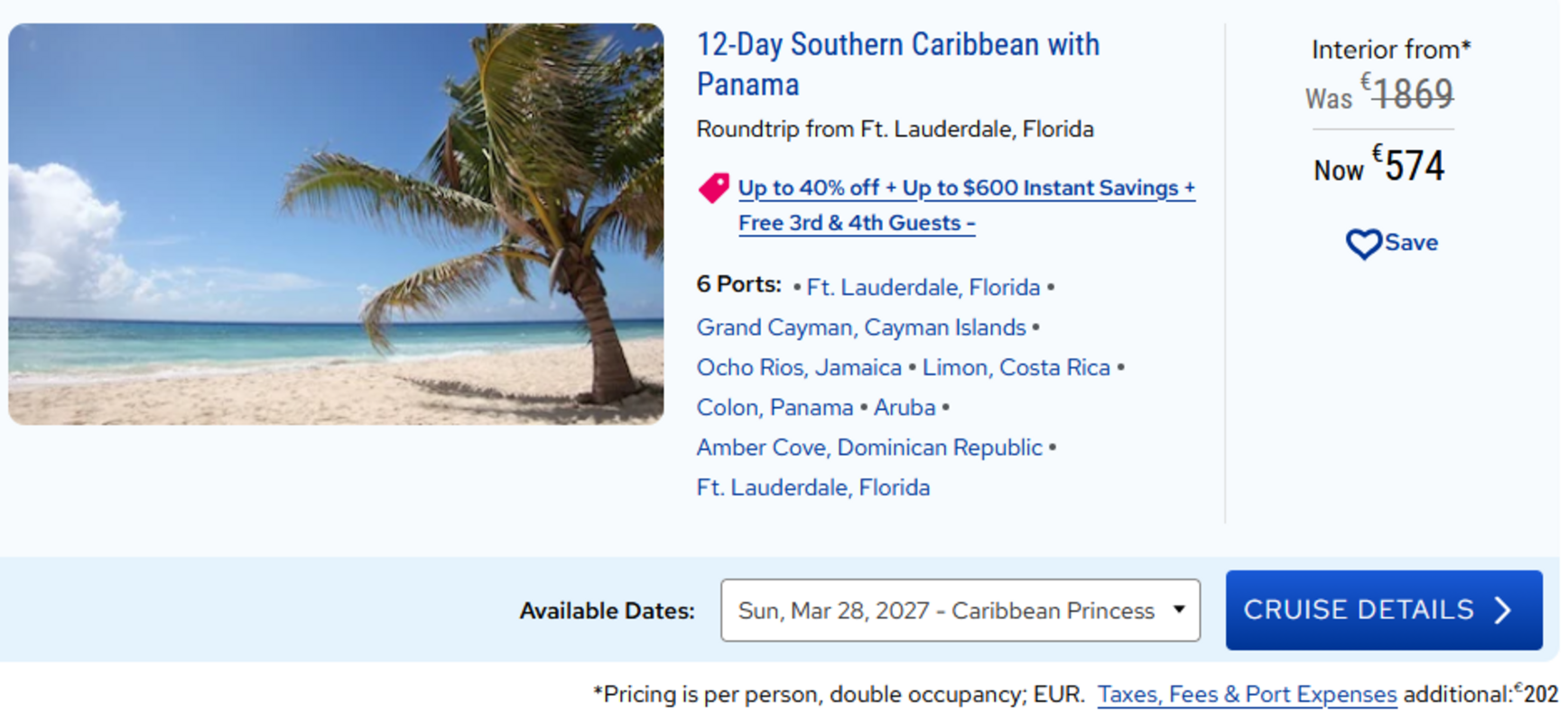The width and height of the screenshot is (1568, 722).
Task: Select Amber Cove, Dominican Republic port
Action: (869, 448)
